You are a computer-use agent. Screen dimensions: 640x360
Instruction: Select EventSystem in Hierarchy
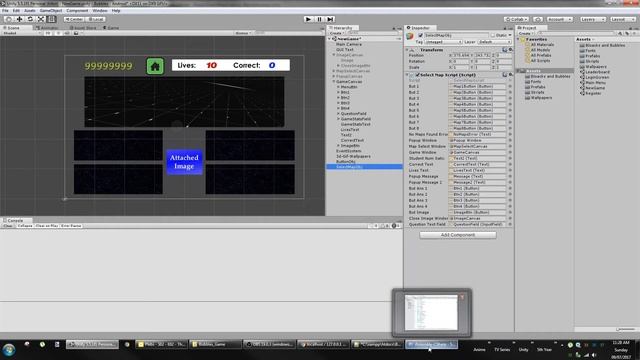(348, 151)
